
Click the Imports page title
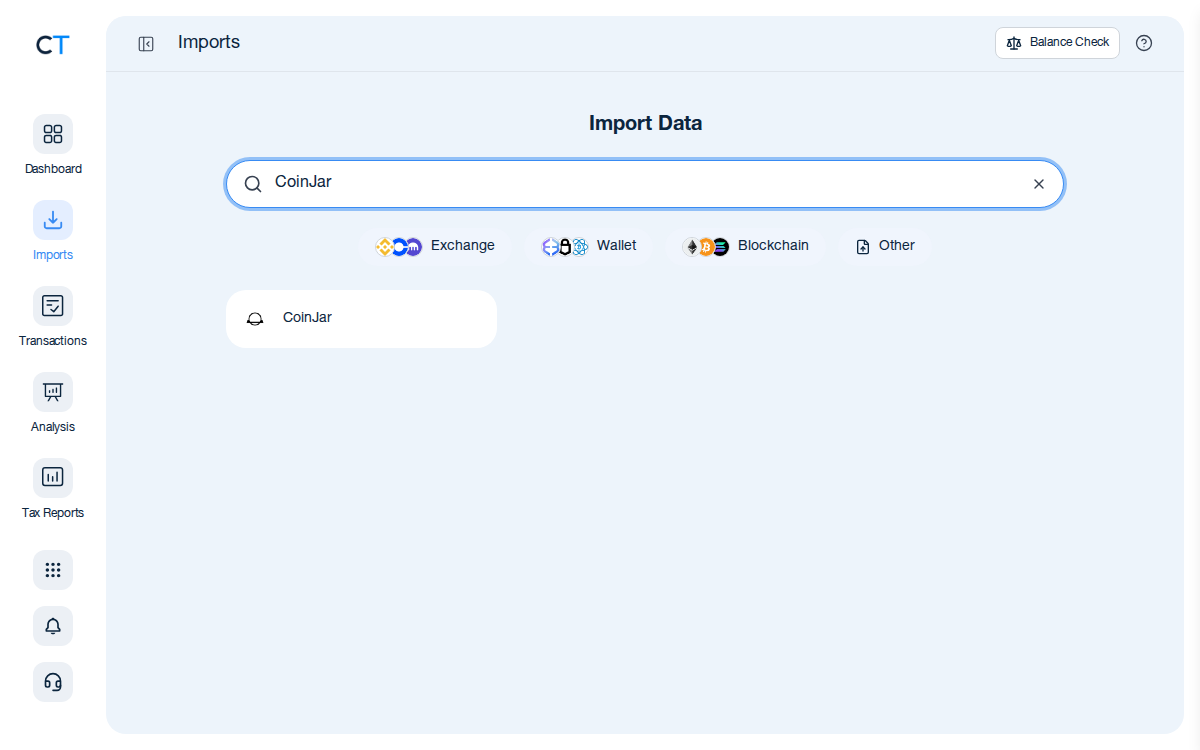point(209,42)
